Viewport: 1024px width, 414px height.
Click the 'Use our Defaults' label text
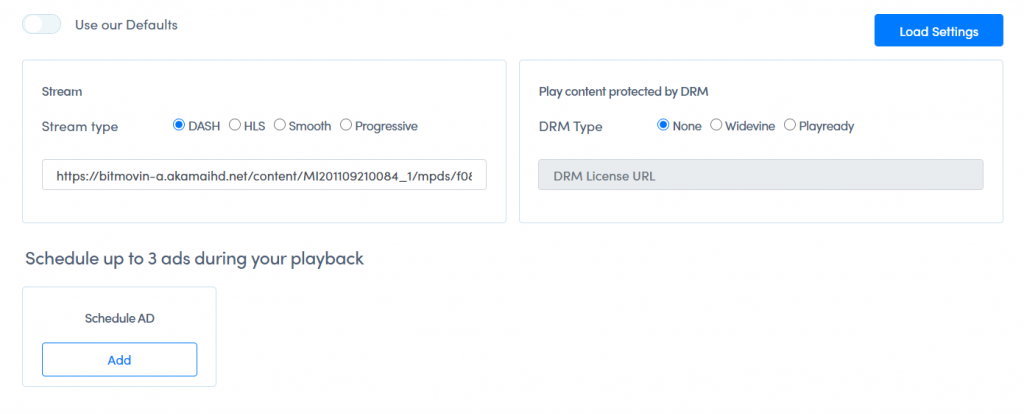point(126,24)
